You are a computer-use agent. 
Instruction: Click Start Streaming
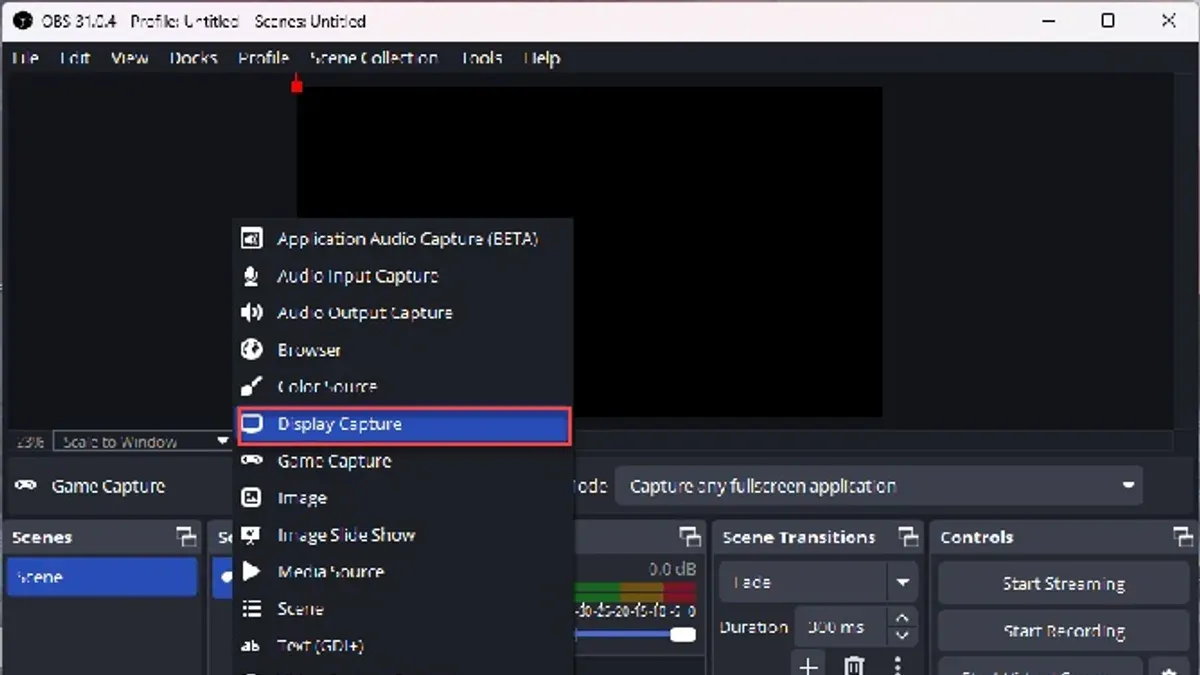pyautogui.click(x=1063, y=584)
